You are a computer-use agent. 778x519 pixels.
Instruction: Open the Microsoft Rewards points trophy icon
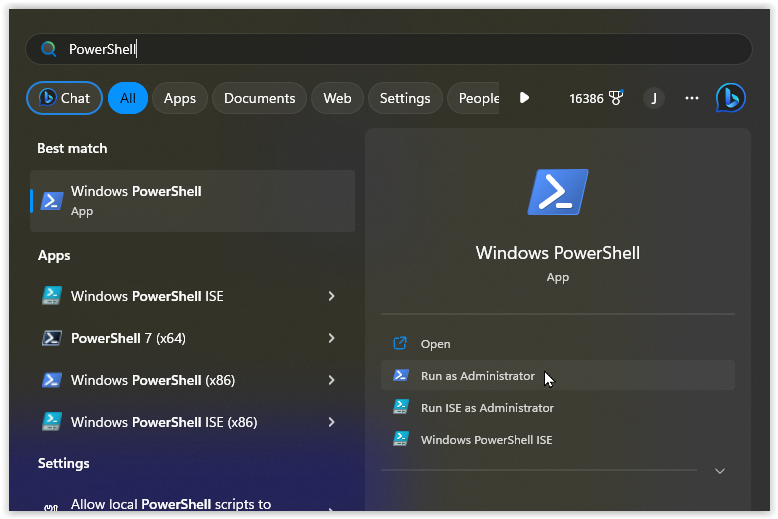(616, 98)
